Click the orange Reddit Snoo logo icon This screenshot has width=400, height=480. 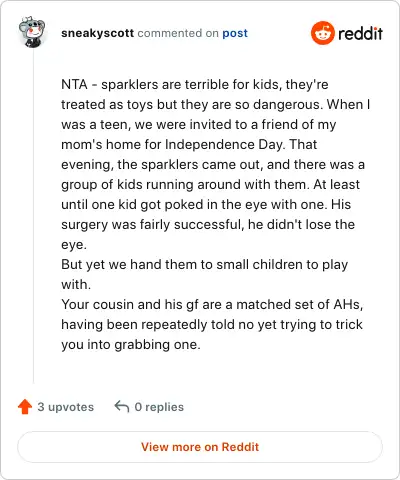click(x=323, y=33)
